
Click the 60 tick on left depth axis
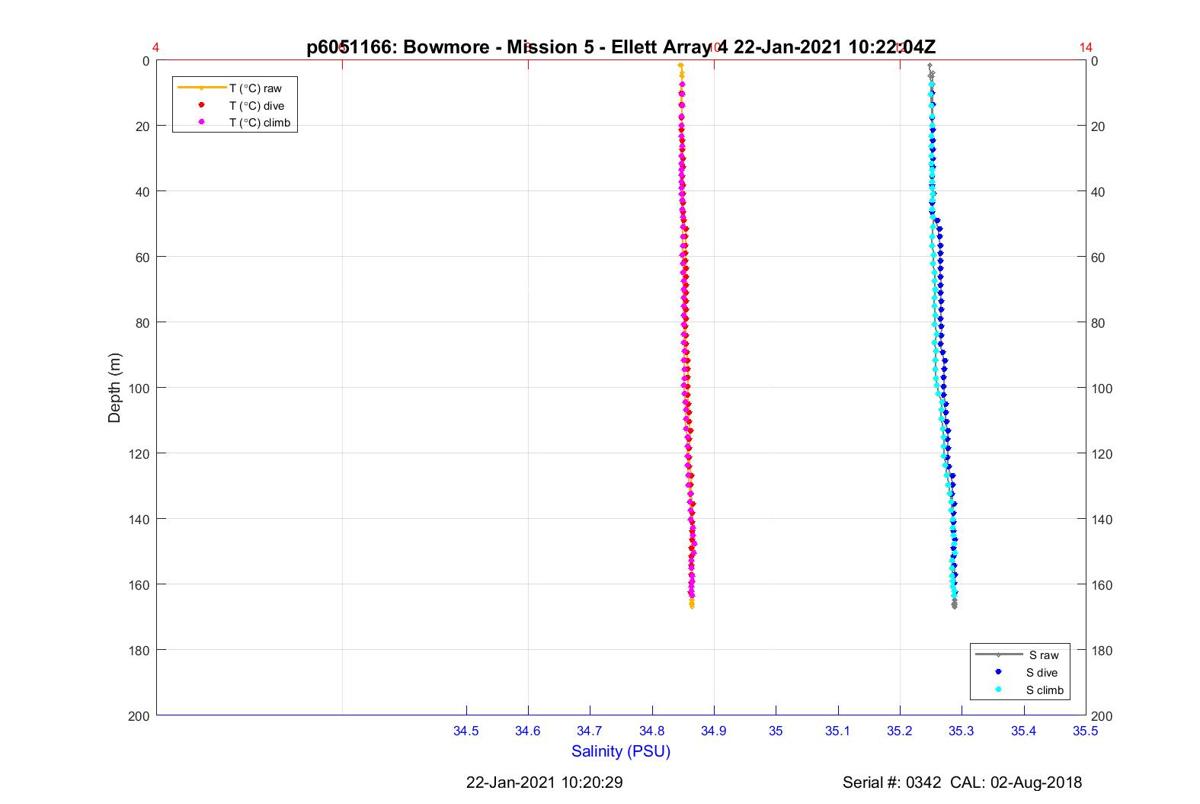pos(142,257)
